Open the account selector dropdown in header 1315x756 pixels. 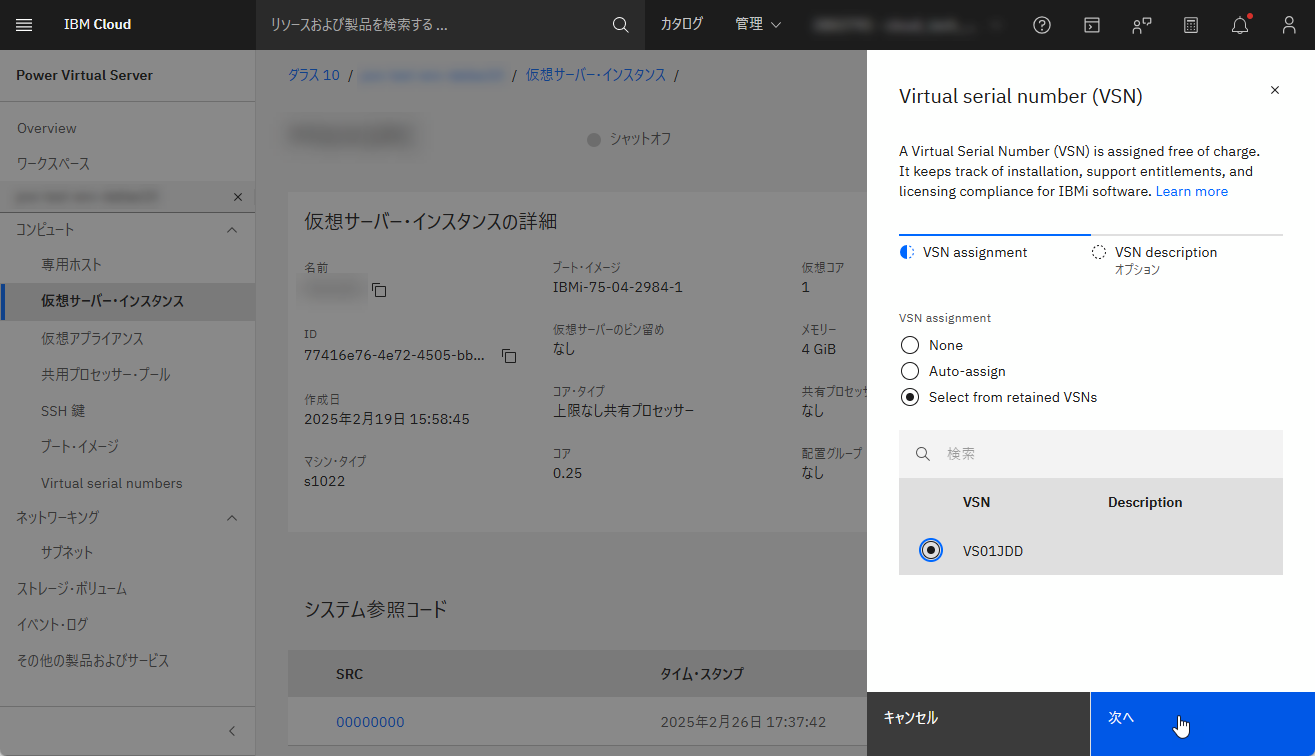point(909,25)
